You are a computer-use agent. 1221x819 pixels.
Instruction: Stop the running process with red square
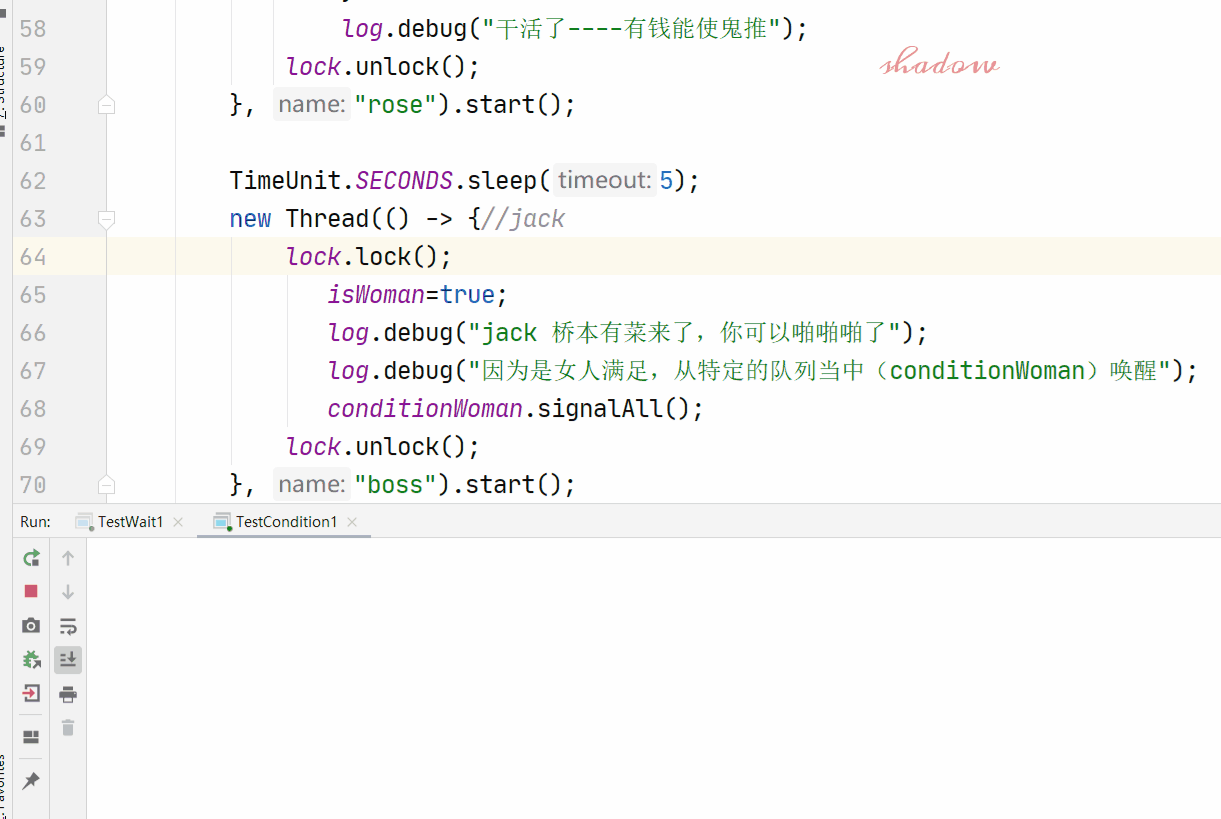31,592
